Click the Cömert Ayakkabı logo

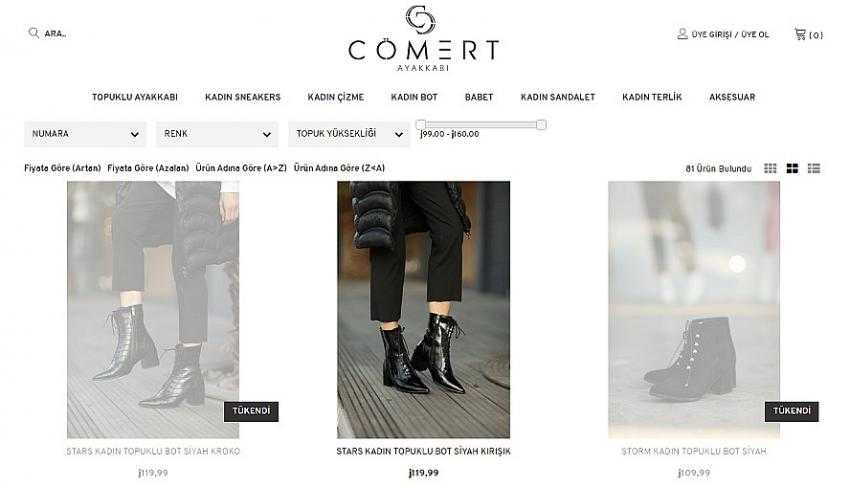[x=423, y=38]
